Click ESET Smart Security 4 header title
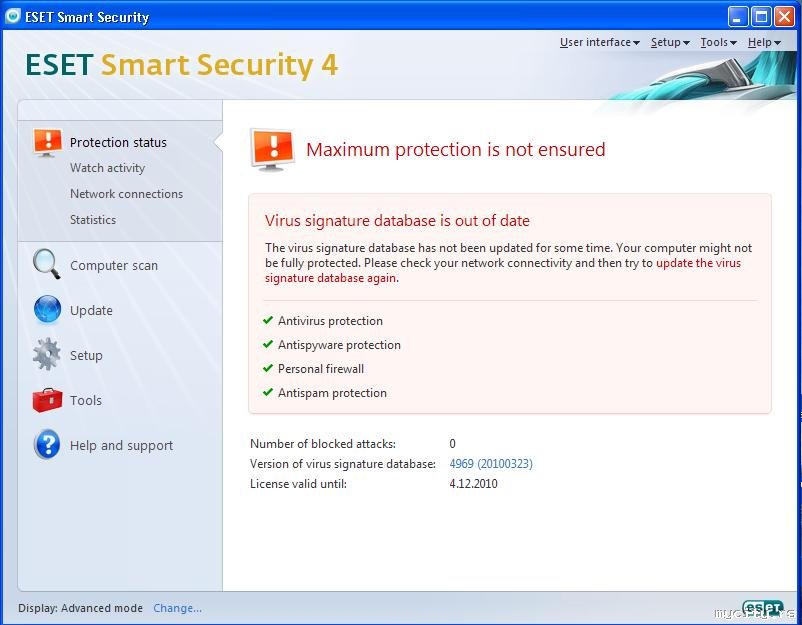Image resolution: width=802 pixels, height=625 pixels. click(182, 65)
